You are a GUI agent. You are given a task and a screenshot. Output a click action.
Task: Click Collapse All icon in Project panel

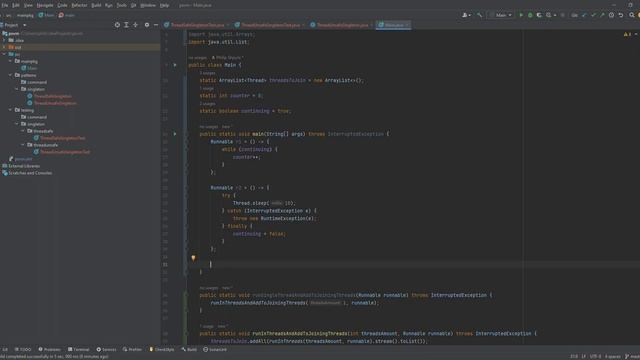[x=136, y=25]
